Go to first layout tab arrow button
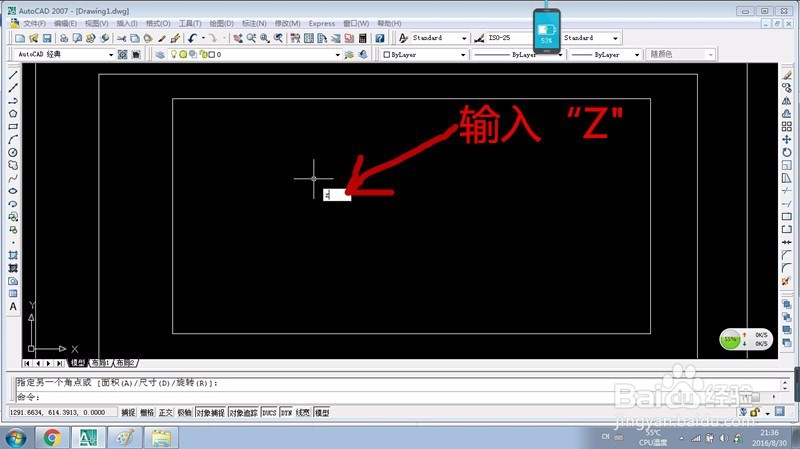 27,363
